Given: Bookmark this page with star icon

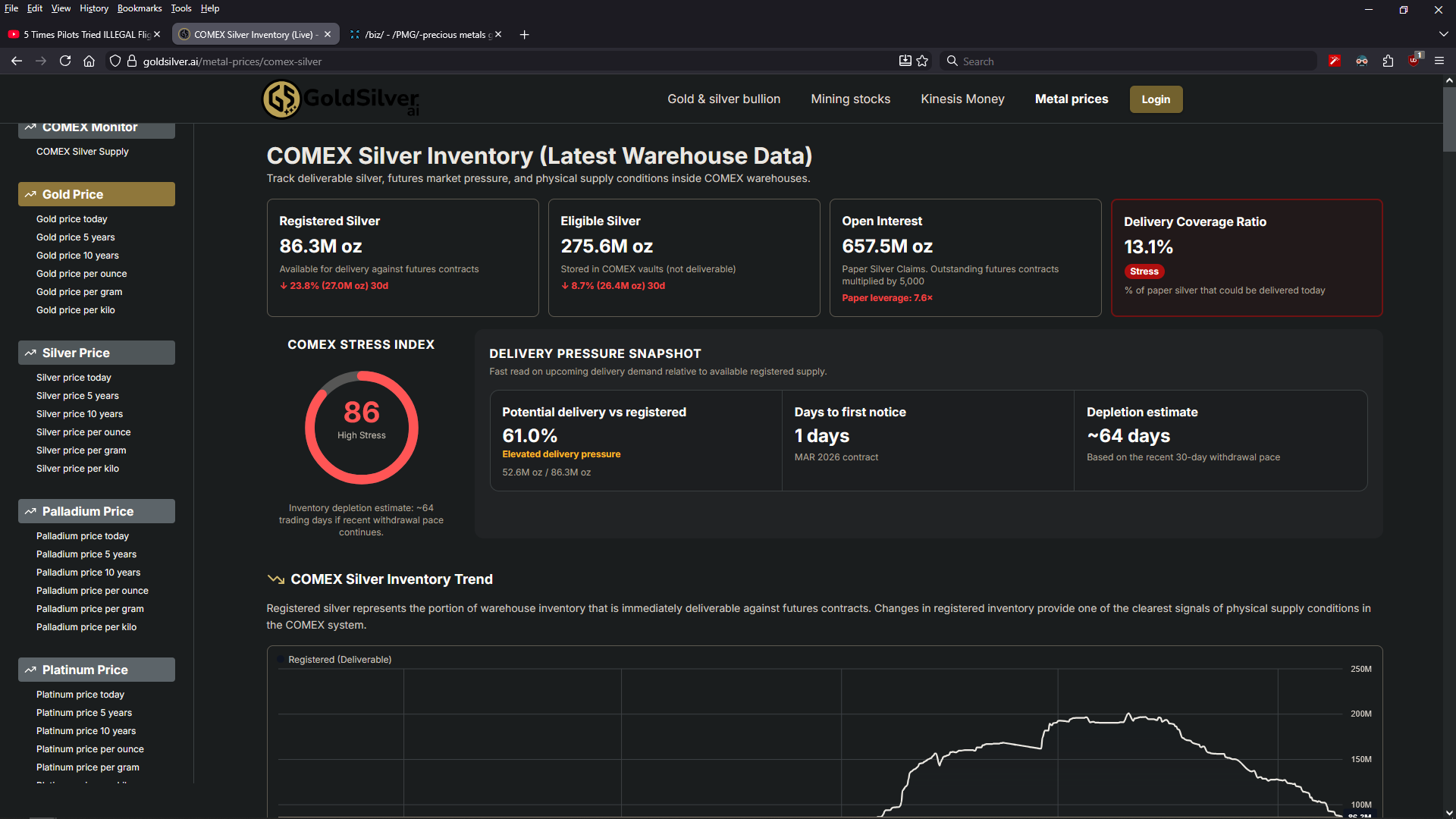Looking at the screenshot, I should pos(922,61).
